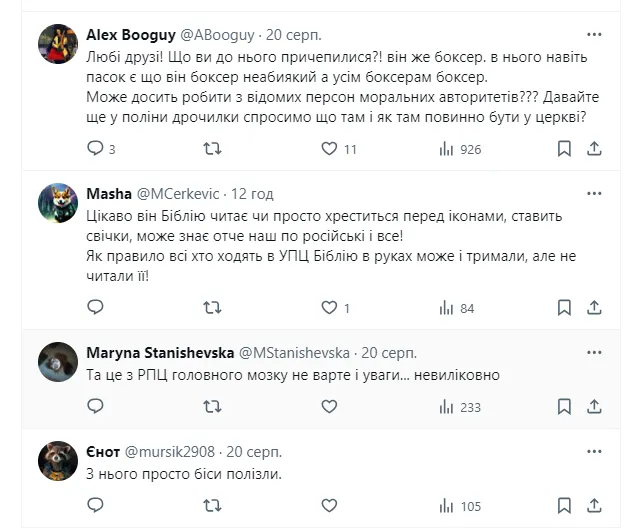
Task: Share Maryna Stanishevska's tweet
Action: pos(593,406)
